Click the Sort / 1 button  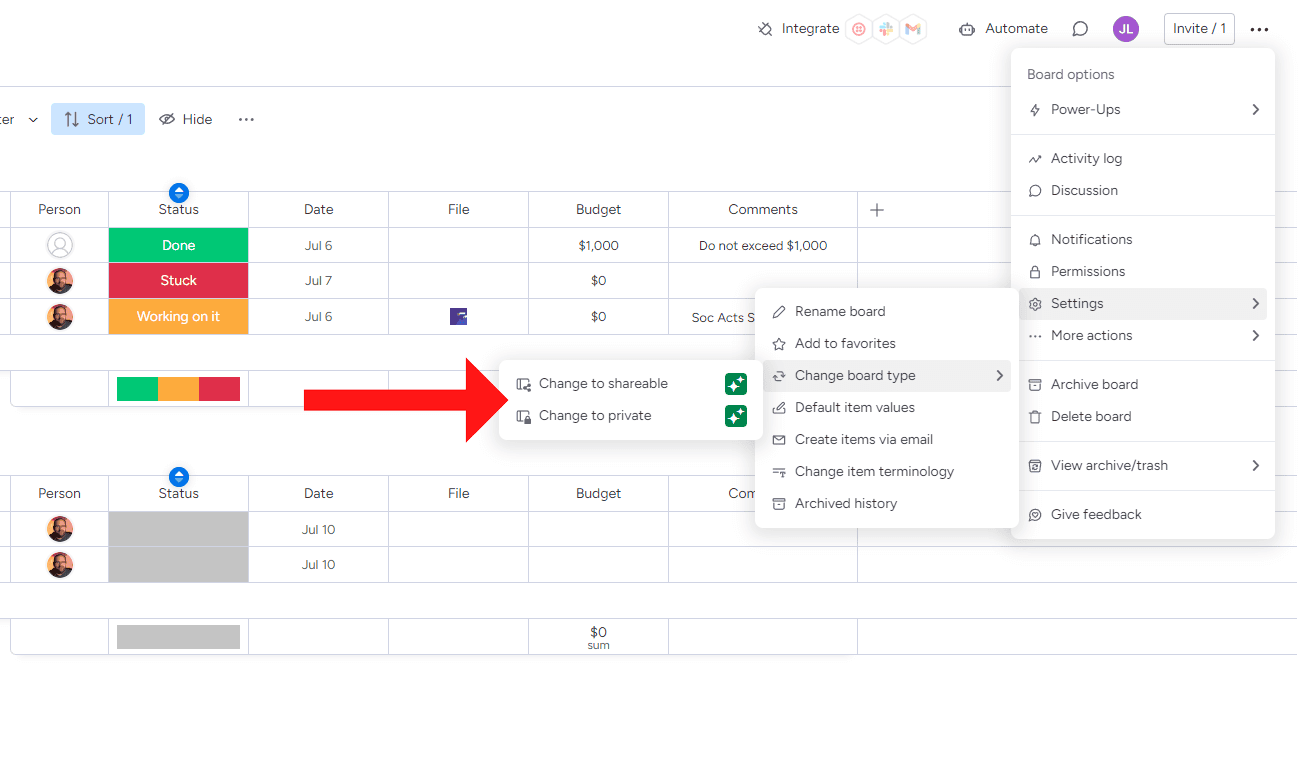click(98, 119)
